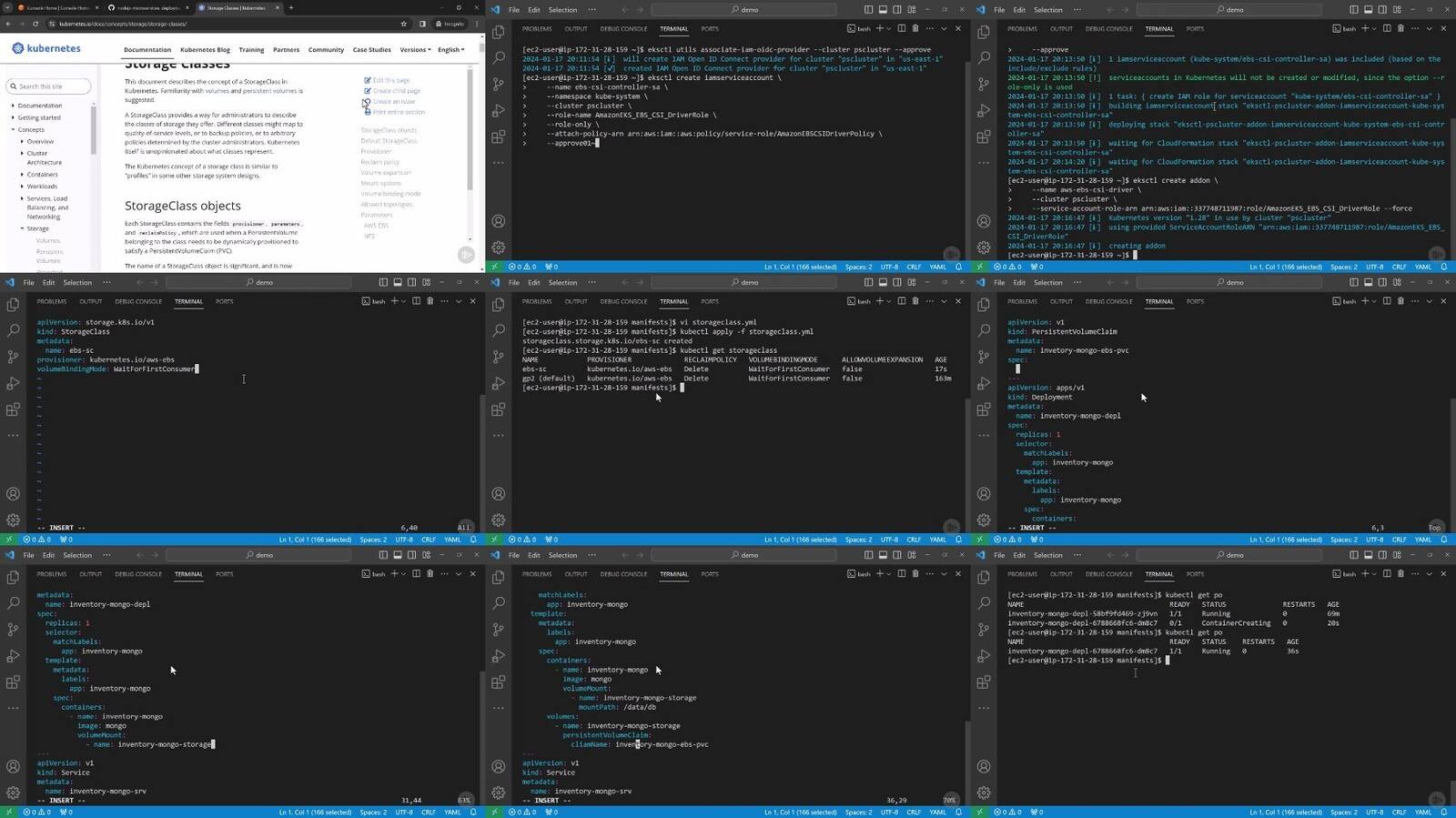Open Selection menu in the kubectl get storageclass window

point(562,282)
